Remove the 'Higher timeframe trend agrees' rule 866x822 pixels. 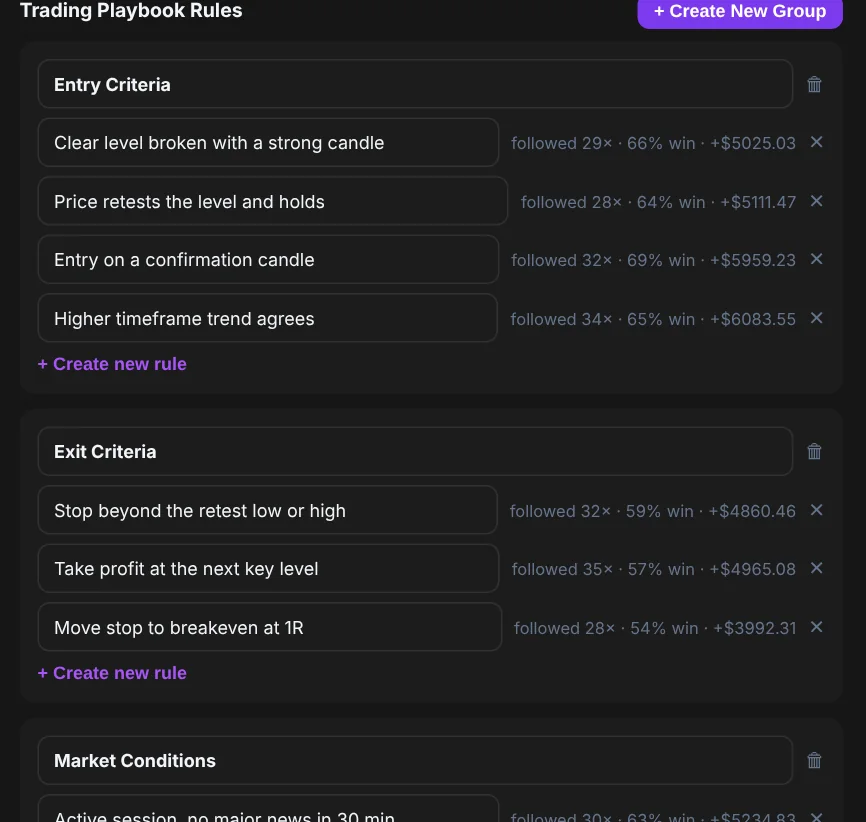(x=816, y=318)
